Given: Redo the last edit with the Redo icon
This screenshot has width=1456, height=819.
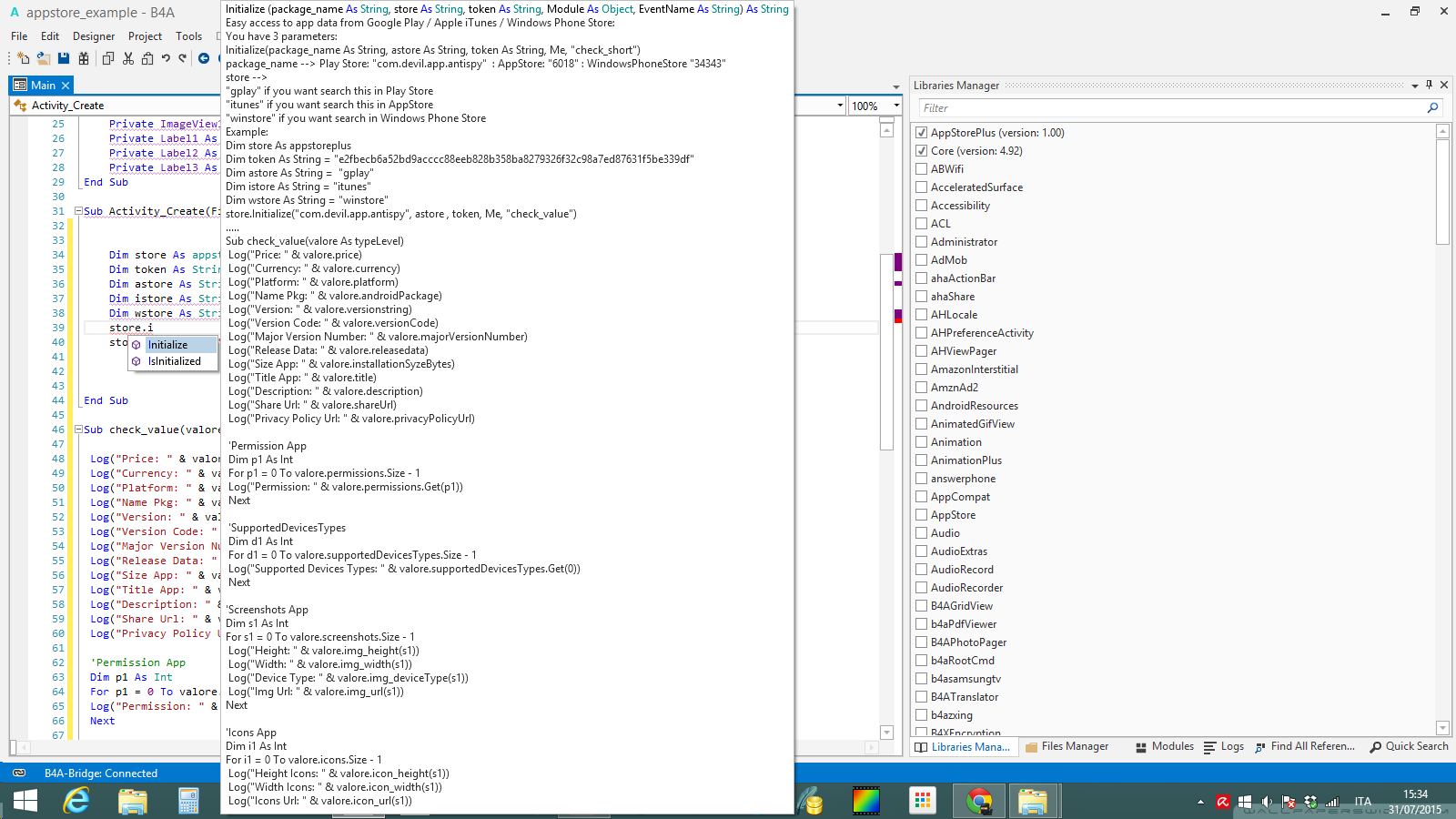Looking at the screenshot, I should coord(184,57).
